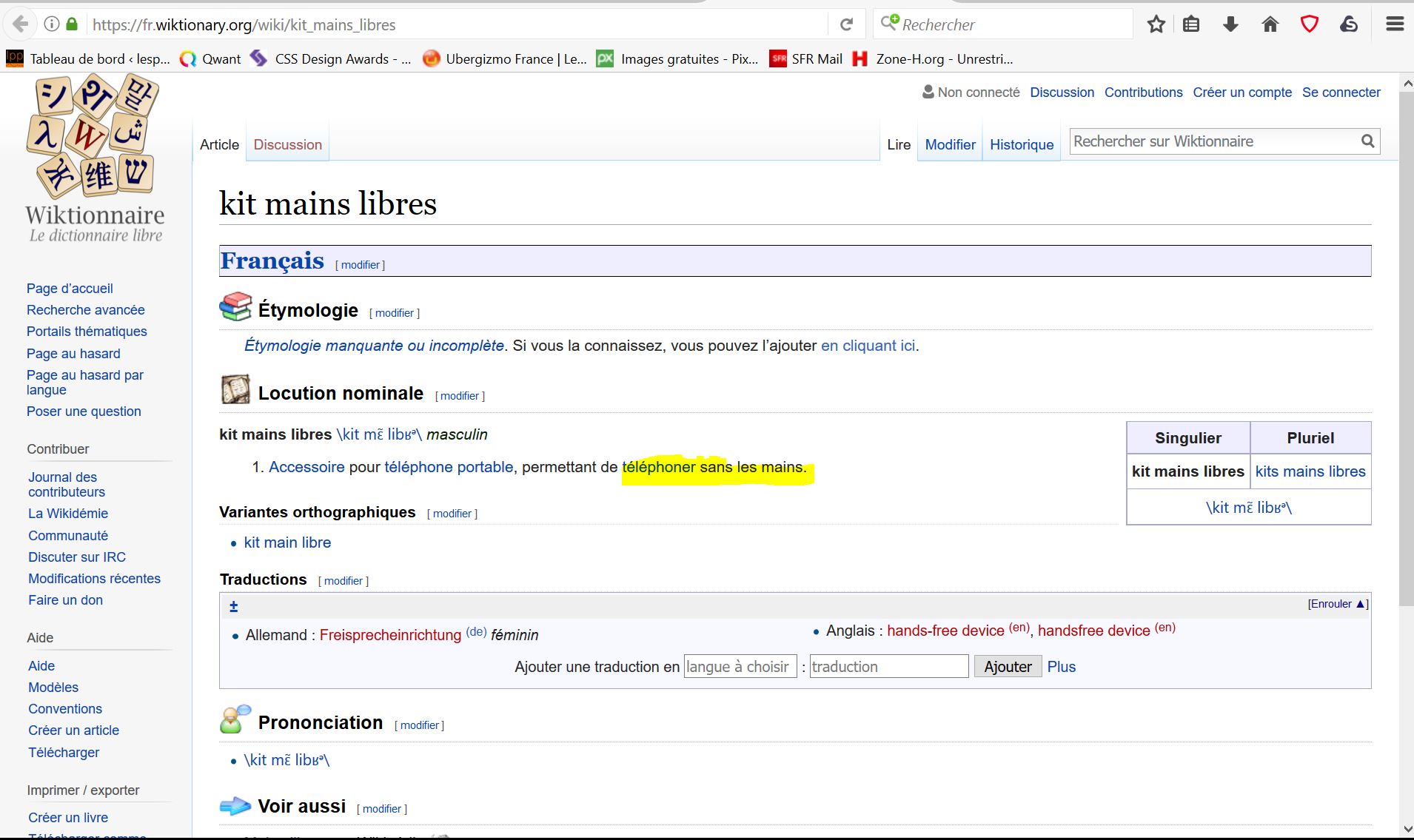Open the SFR Mail bookmark
The width and height of the screenshot is (1414, 840).
[806, 59]
